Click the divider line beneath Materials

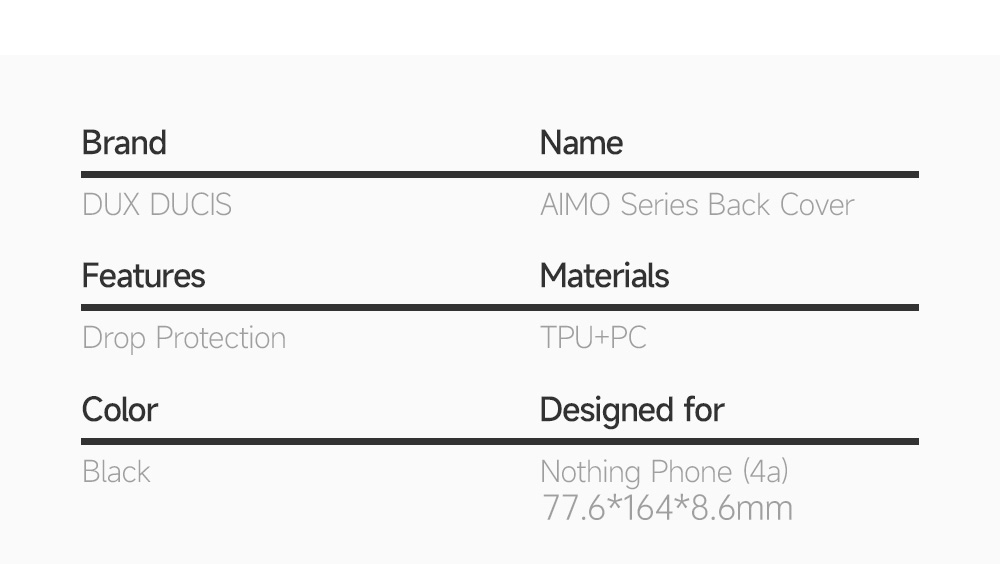(729, 308)
